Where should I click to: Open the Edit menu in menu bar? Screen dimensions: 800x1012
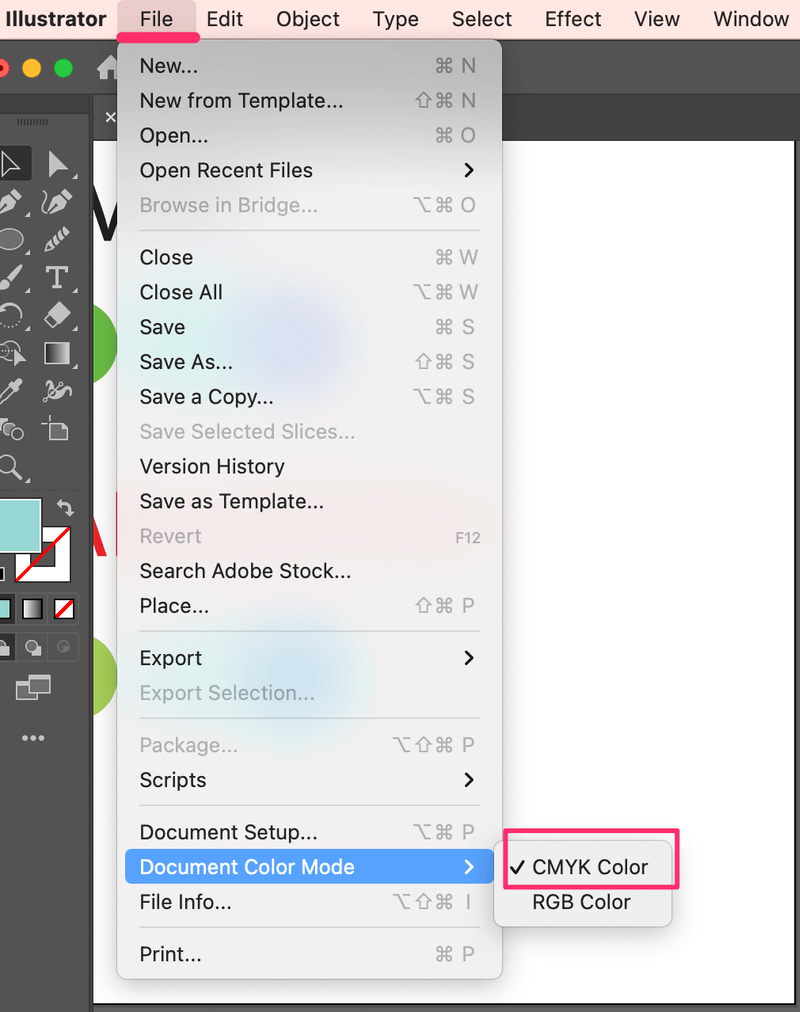tap(224, 19)
